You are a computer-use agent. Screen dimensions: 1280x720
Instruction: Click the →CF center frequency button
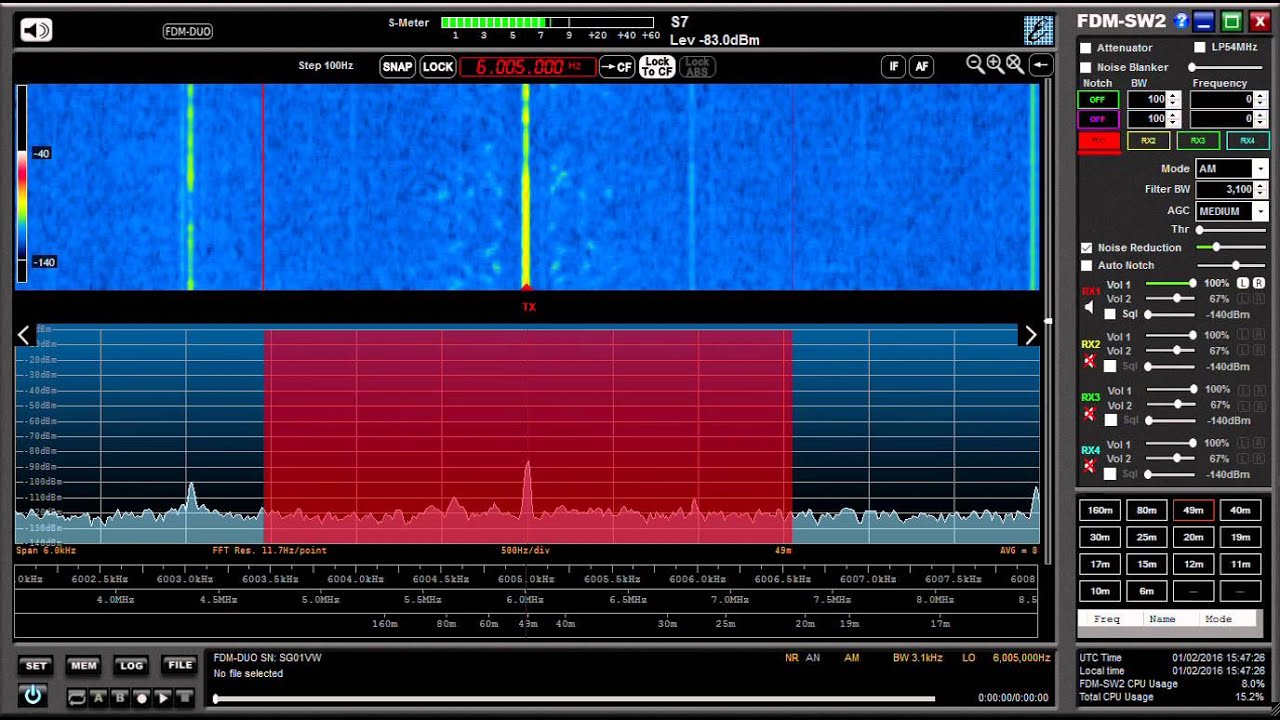616,67
